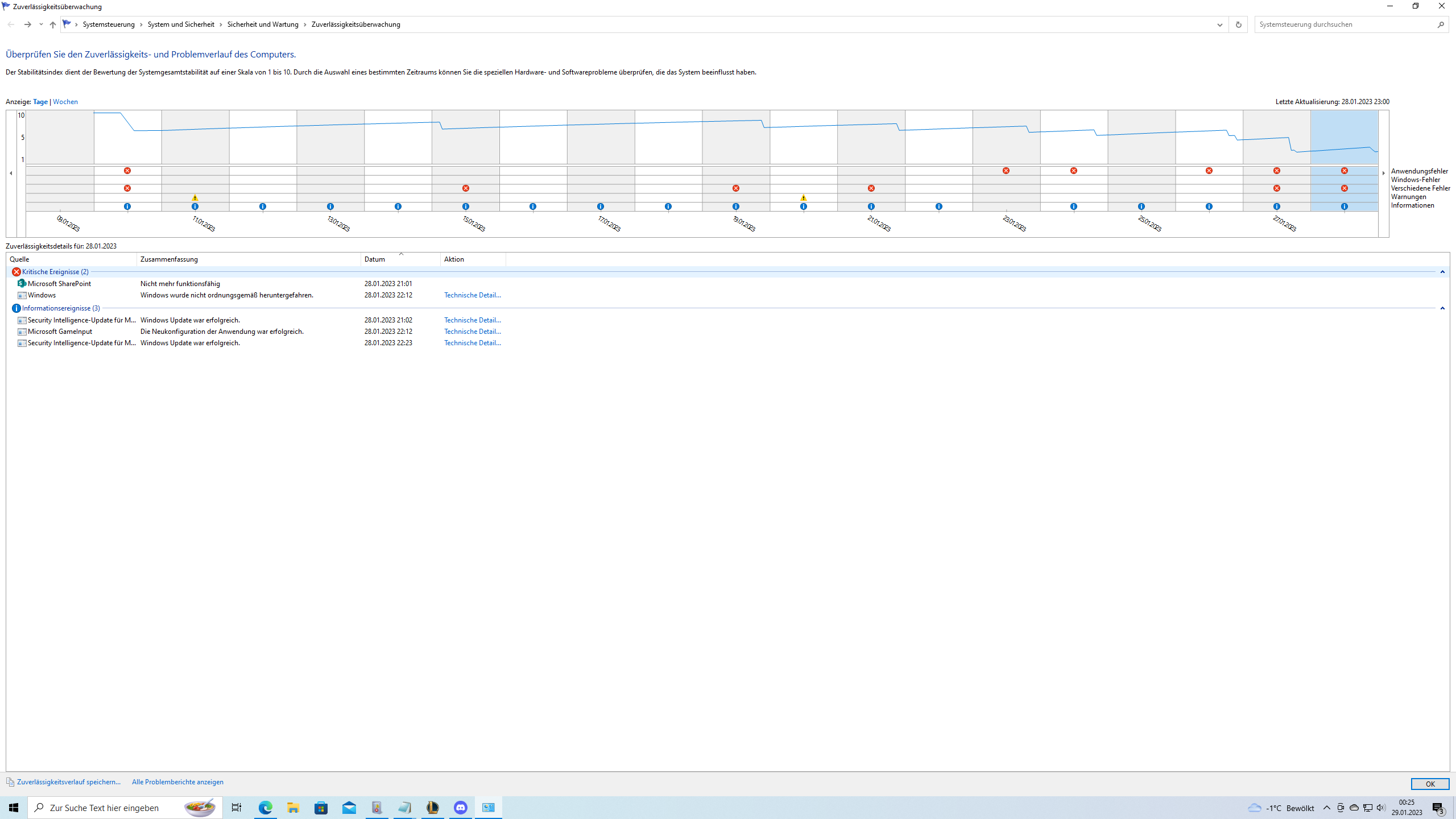Collapse the Kritische Ereignisse group
The image size is (1456, 819).
(x=1442, y=272)
